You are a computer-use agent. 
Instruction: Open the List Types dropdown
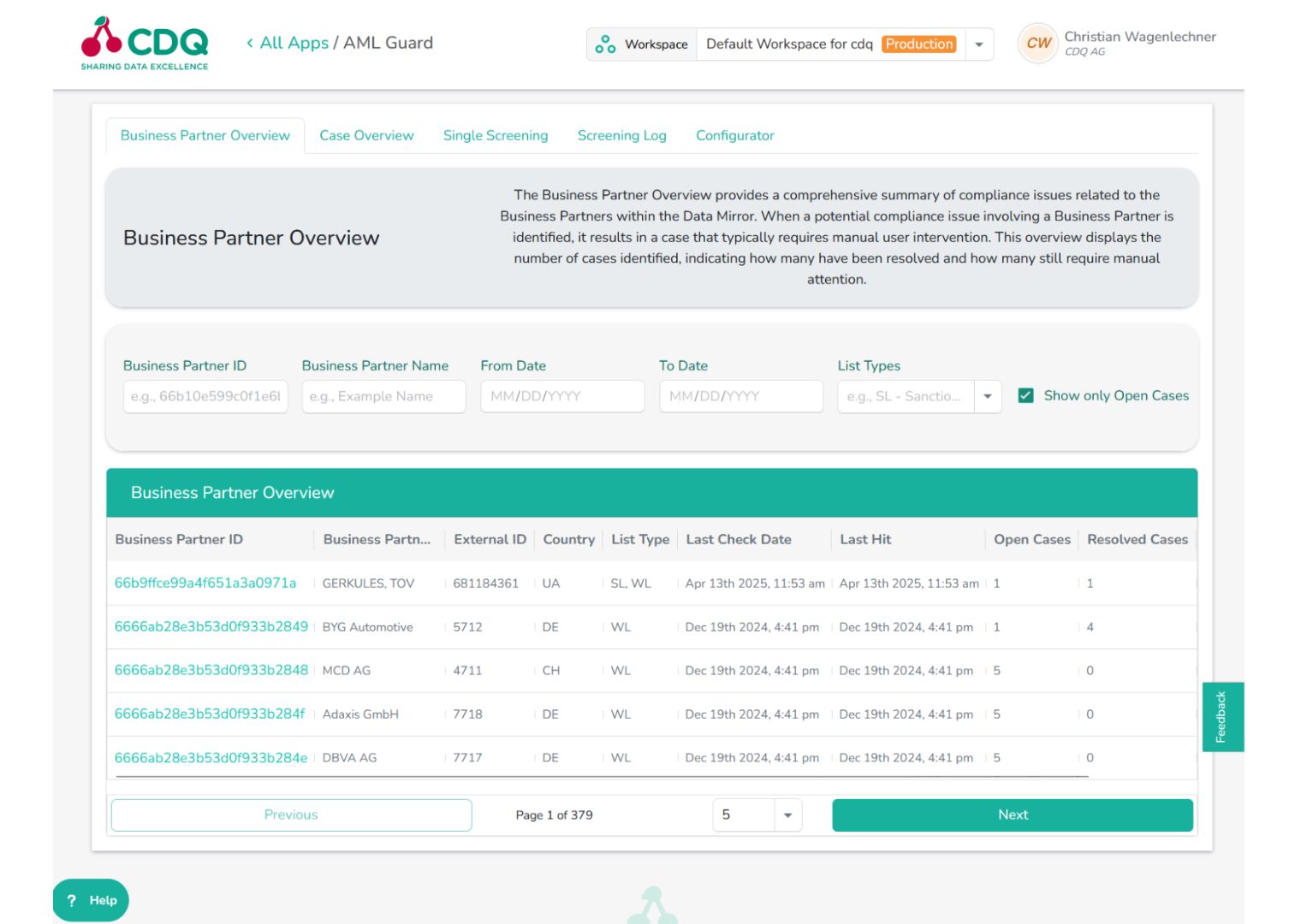pos(989,396)
